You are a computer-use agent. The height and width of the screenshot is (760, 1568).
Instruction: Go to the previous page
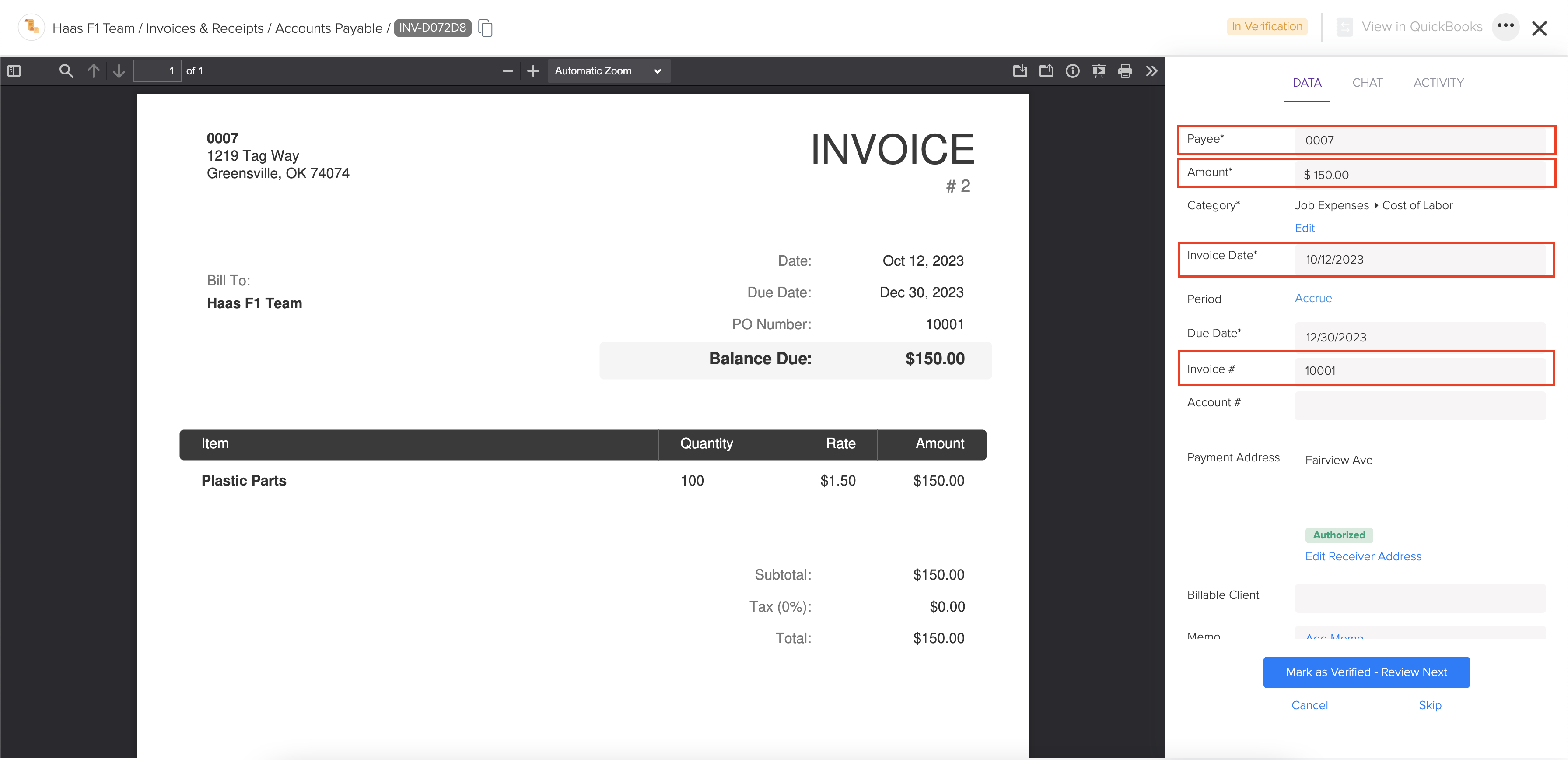pos(94,70)
